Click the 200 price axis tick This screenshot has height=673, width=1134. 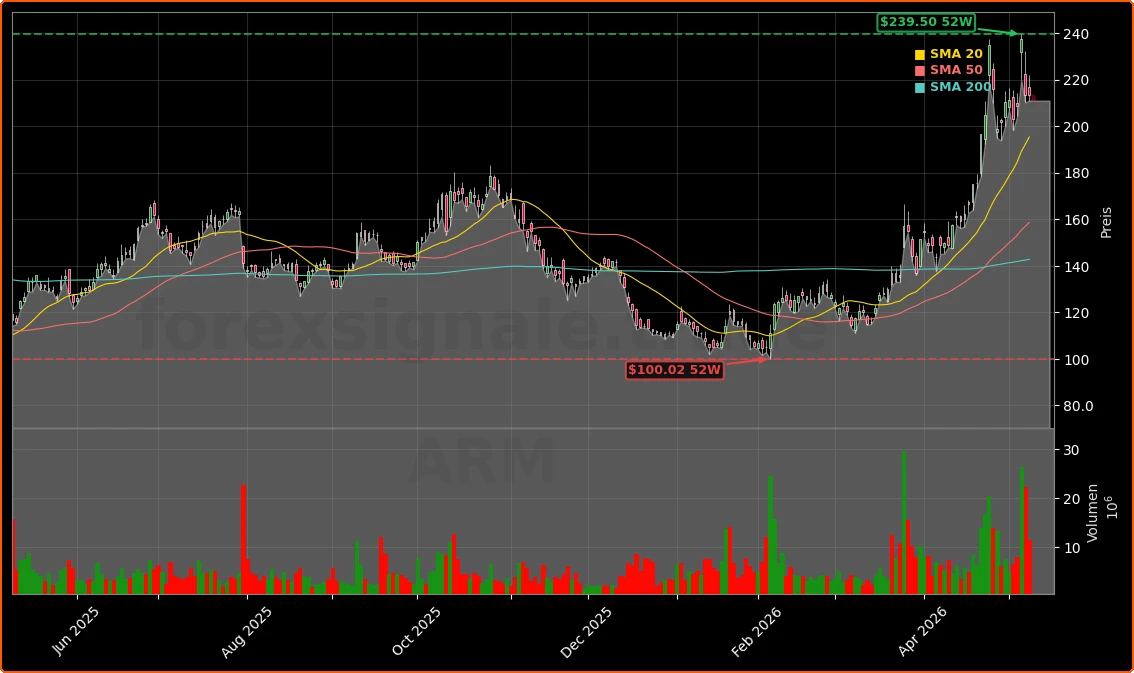click(1076, 127)
